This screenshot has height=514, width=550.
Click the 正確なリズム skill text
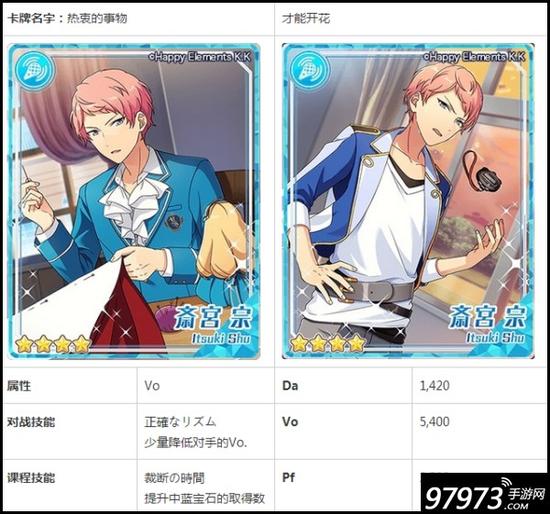(x=180, y=422)
